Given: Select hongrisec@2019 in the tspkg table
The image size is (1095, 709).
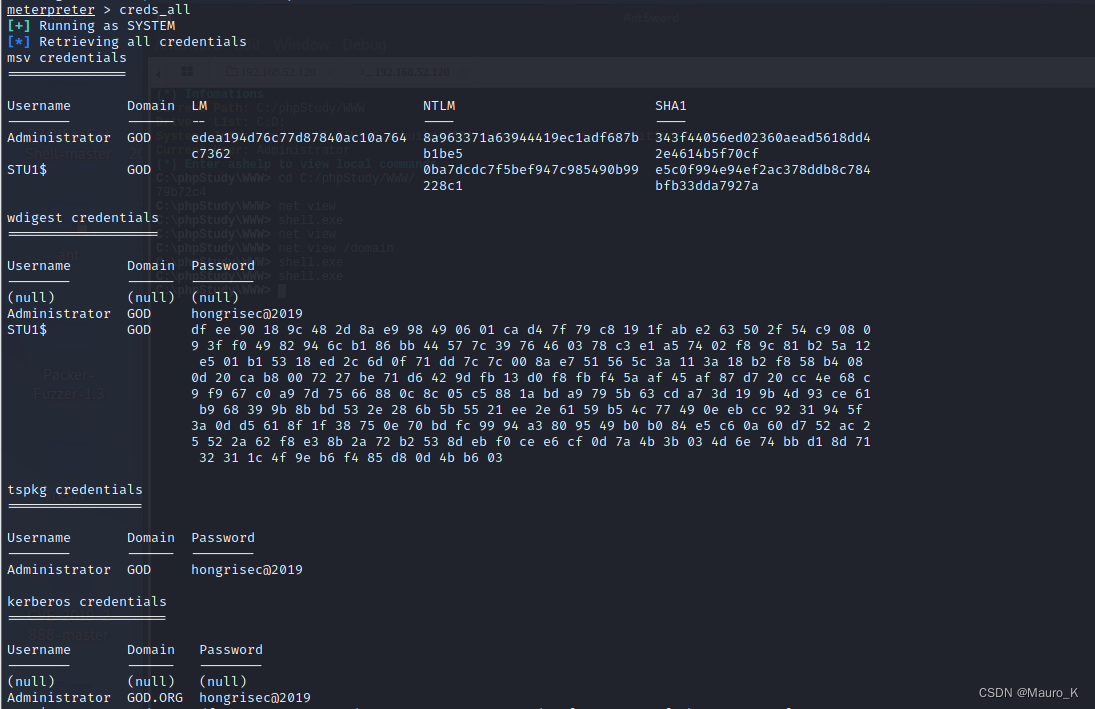Looking at the screenshot, I should pyautogui.click(x=247, y=570).
